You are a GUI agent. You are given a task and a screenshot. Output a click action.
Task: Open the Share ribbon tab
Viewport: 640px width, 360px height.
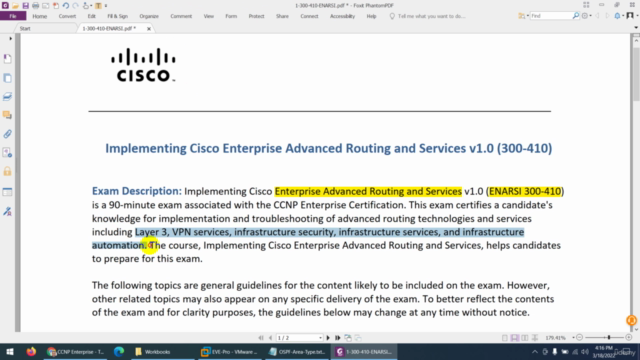pyautogui.click(x=282, y=16)
